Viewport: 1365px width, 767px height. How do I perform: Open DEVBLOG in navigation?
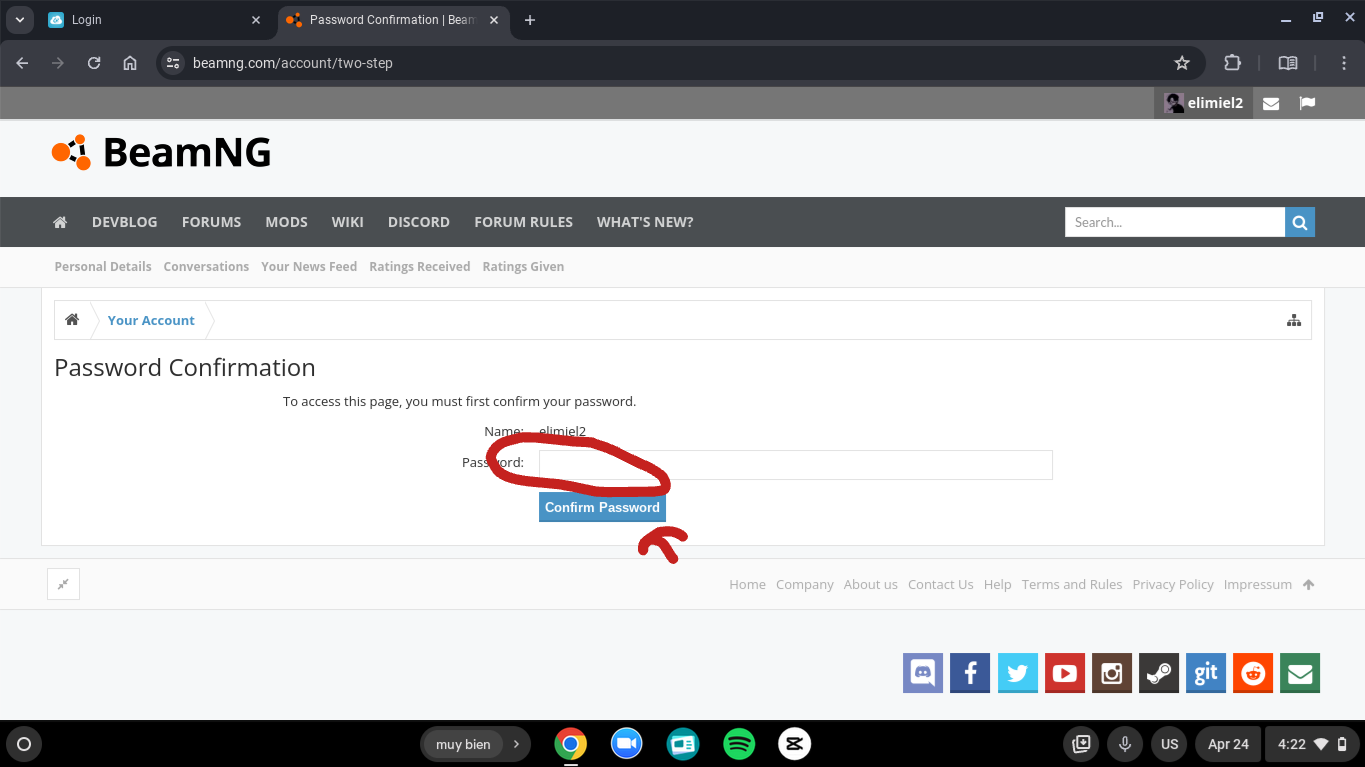click(125, 222)
